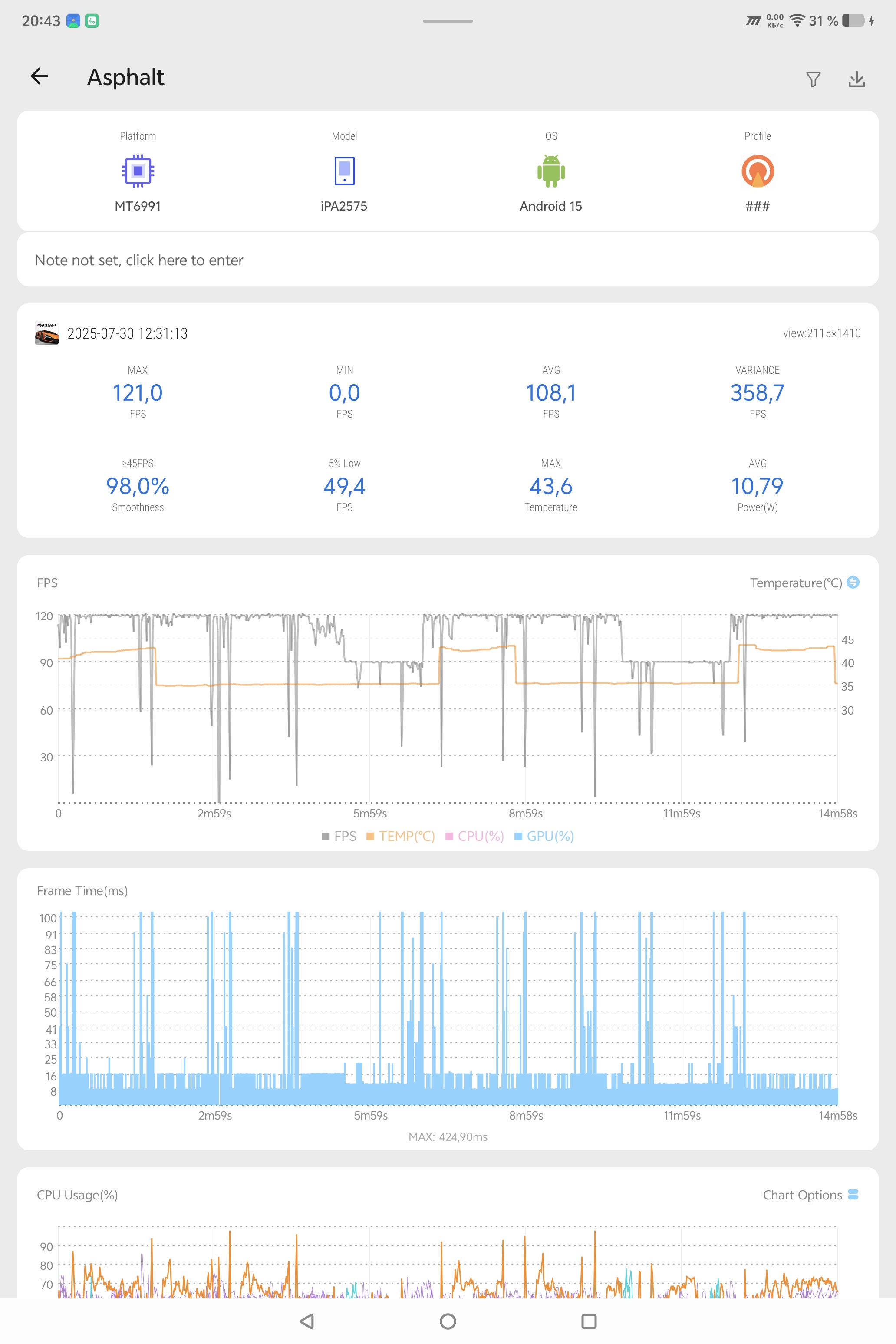This screenshot has width=896, height=1344.
Task: Select the MAX 43,6 Temperature value
Action: click(x=551, y=486)
